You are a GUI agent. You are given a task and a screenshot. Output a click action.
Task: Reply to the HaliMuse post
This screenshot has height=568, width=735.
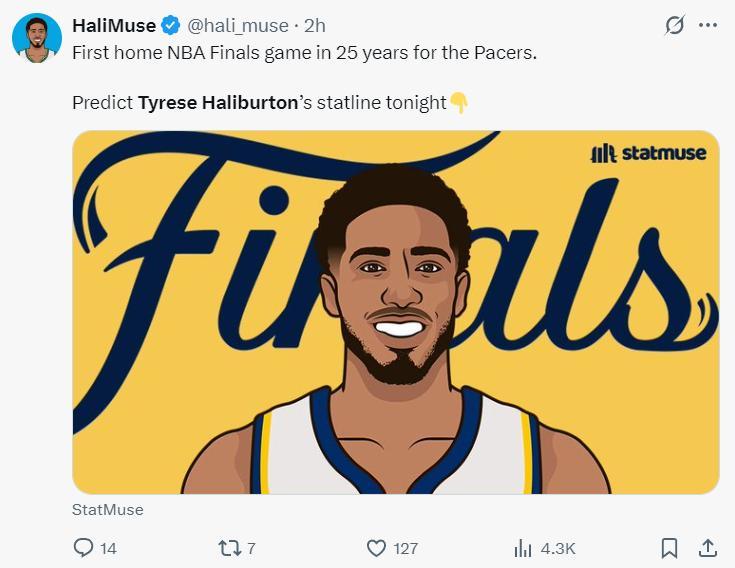(x=83, y=548)
